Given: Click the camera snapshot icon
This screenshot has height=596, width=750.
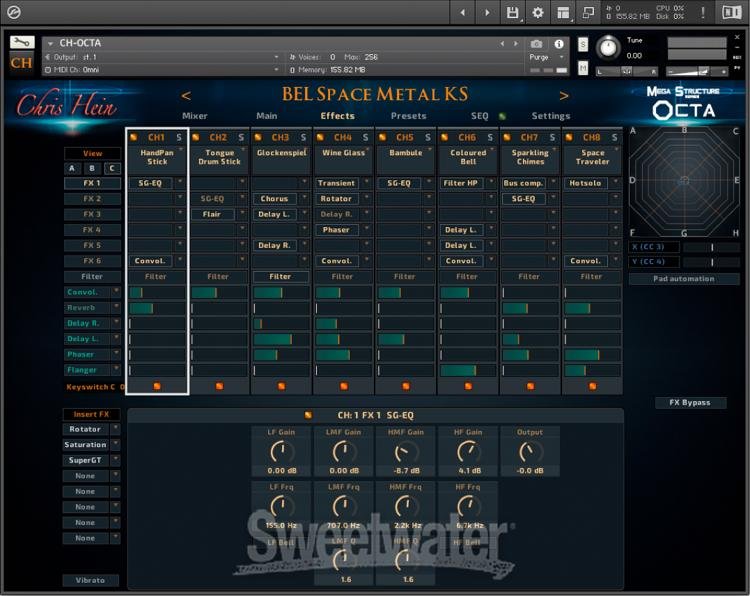Looking at the screenshot, I should tap(537, 44).
